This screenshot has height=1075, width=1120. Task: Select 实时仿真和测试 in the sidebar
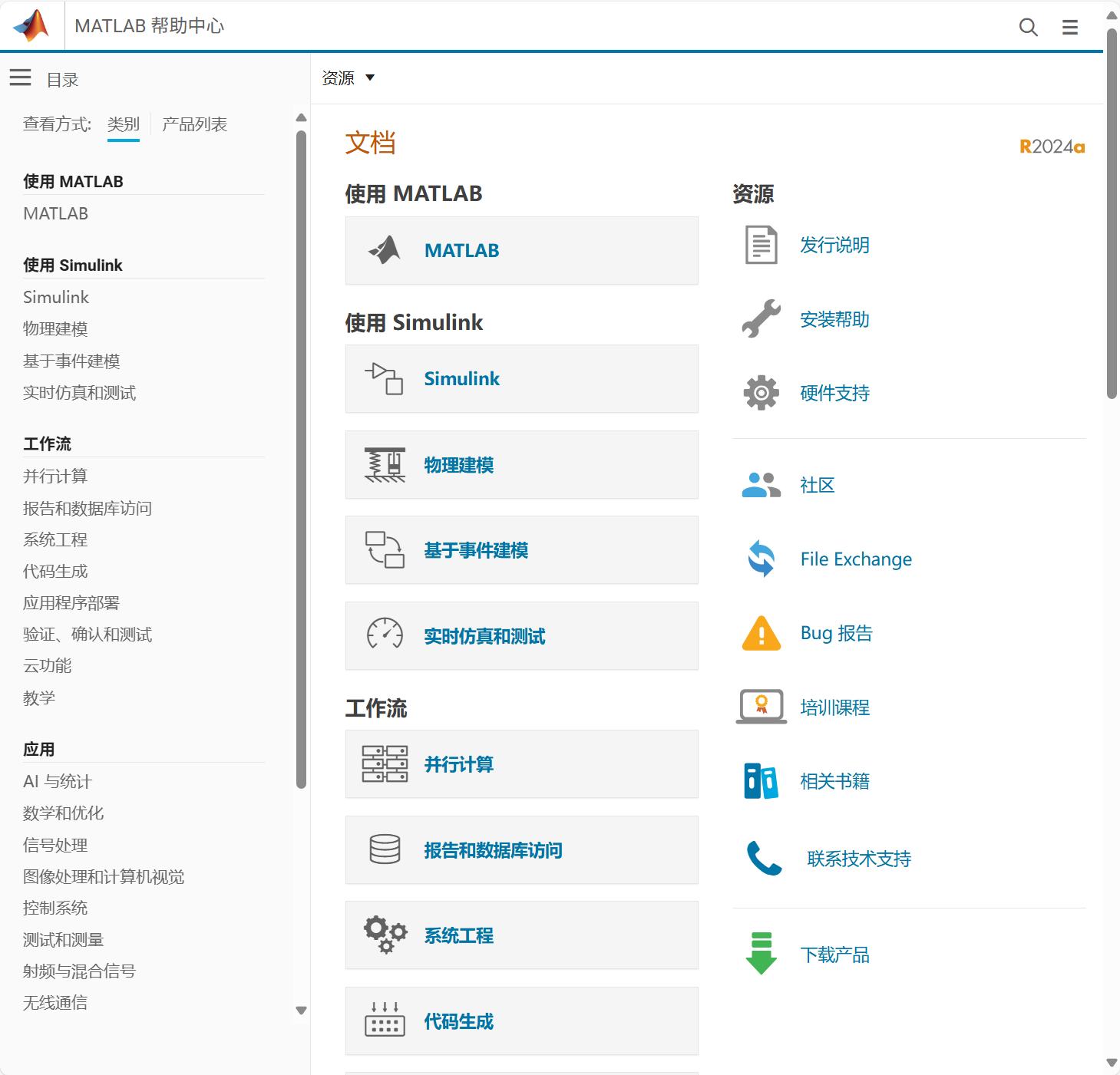pyautogui.click(x=79, y=392)
